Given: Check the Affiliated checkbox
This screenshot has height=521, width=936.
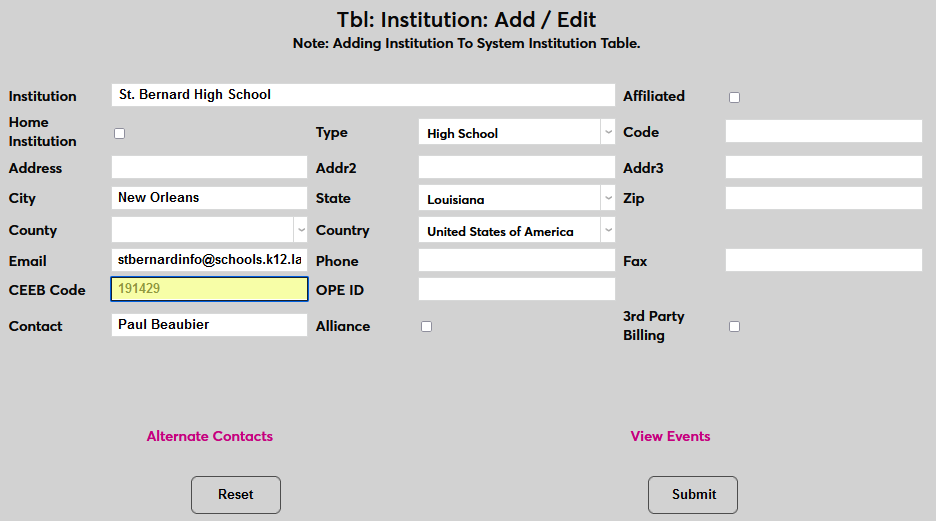Looking at the screenshot, I should click(x=735, y=97).
